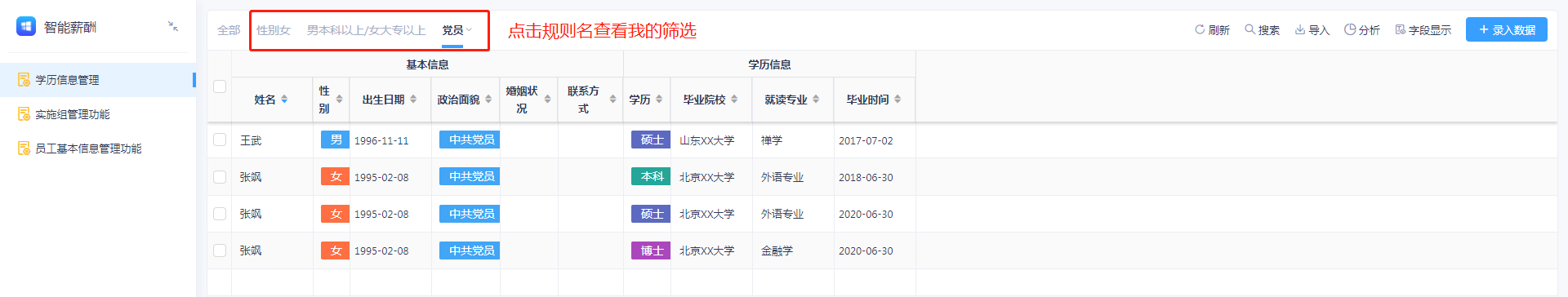Click the 刷新 refresh icon
This screenshot has height=297, width=1568.
coord(1200,29)
